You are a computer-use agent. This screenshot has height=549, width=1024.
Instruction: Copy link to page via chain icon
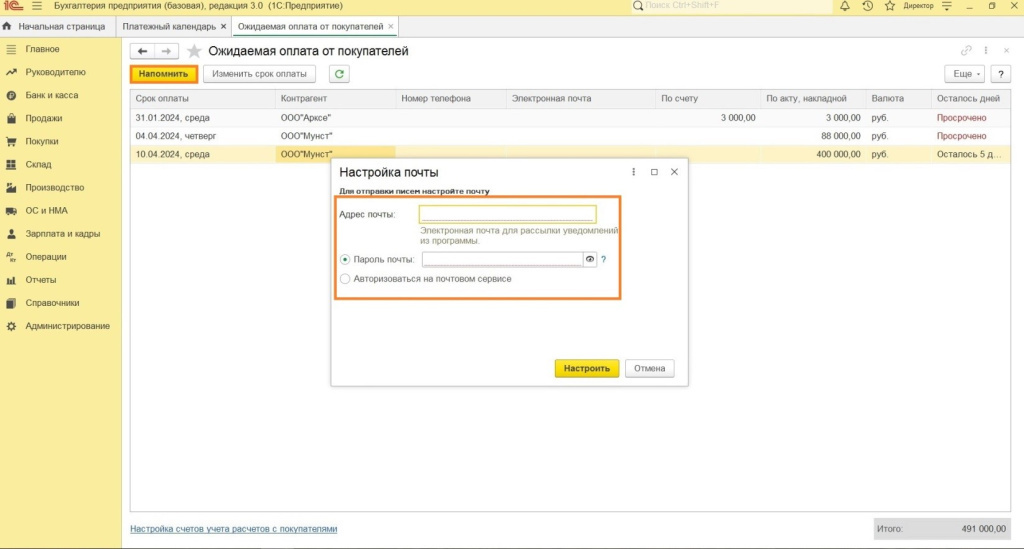point(966,51)
